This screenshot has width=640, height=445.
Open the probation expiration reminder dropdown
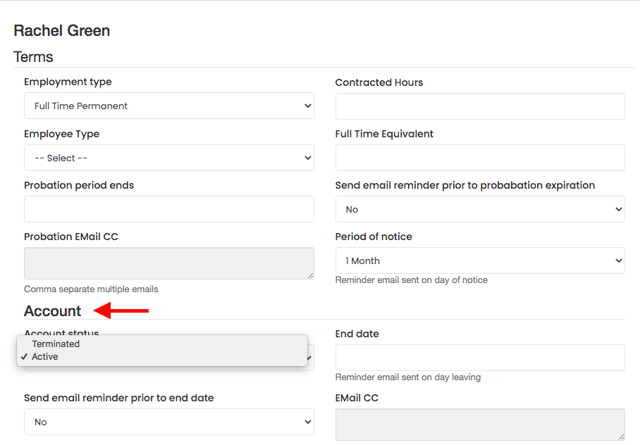(479, 210)
